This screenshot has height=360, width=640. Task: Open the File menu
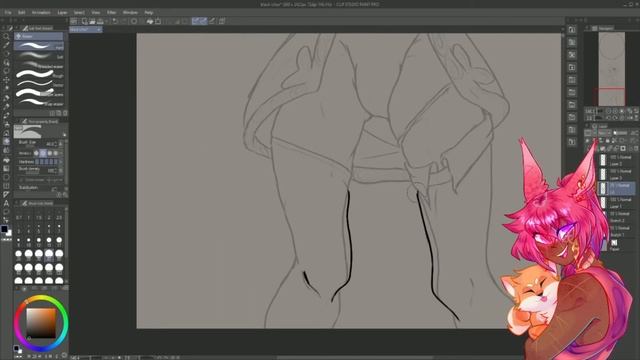pos(8,13)
